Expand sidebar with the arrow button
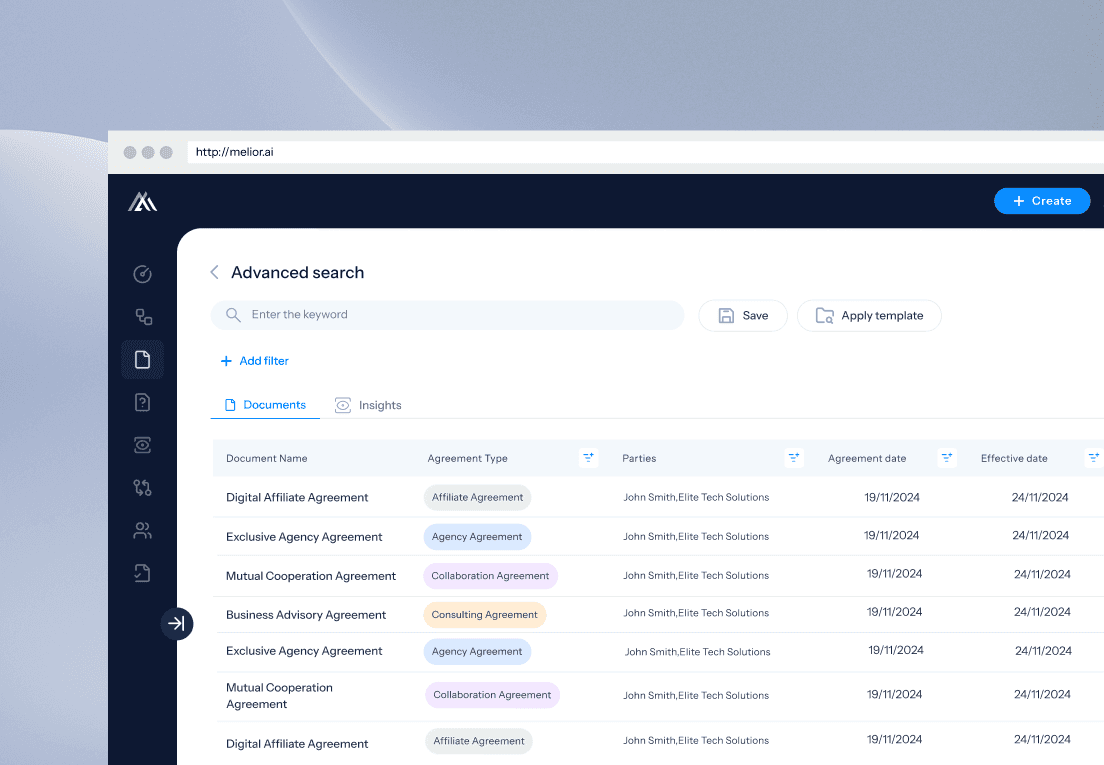This screenshot has height=765, width=1104. 177,624
